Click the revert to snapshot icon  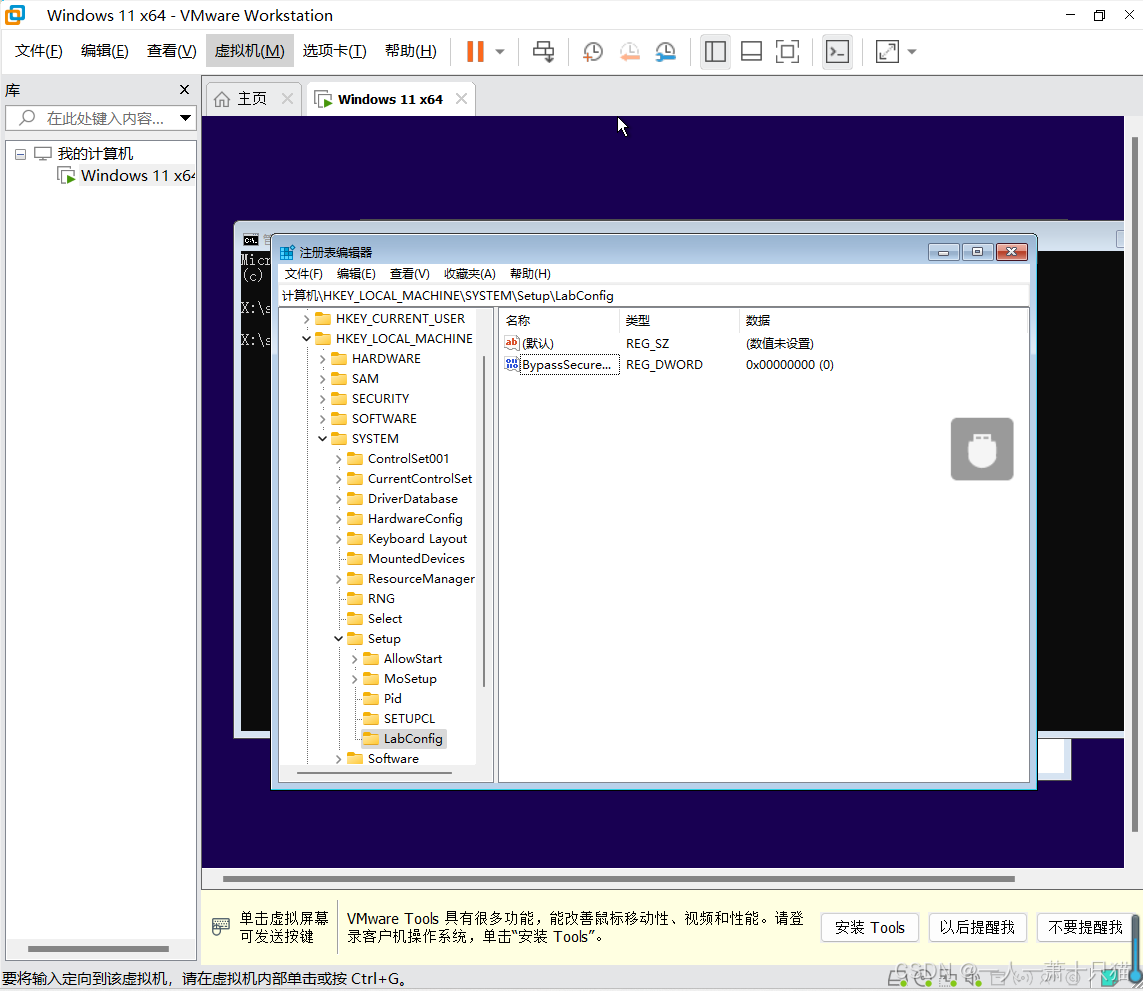pyautogui.click(x=630, y=52)
